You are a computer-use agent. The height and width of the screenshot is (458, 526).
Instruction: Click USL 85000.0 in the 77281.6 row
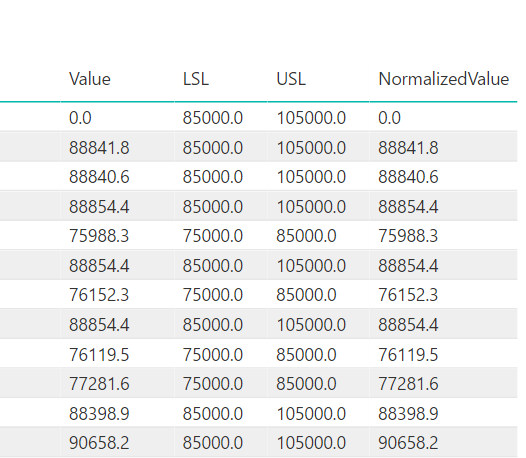pyautogui.click(x=306, y=384)
